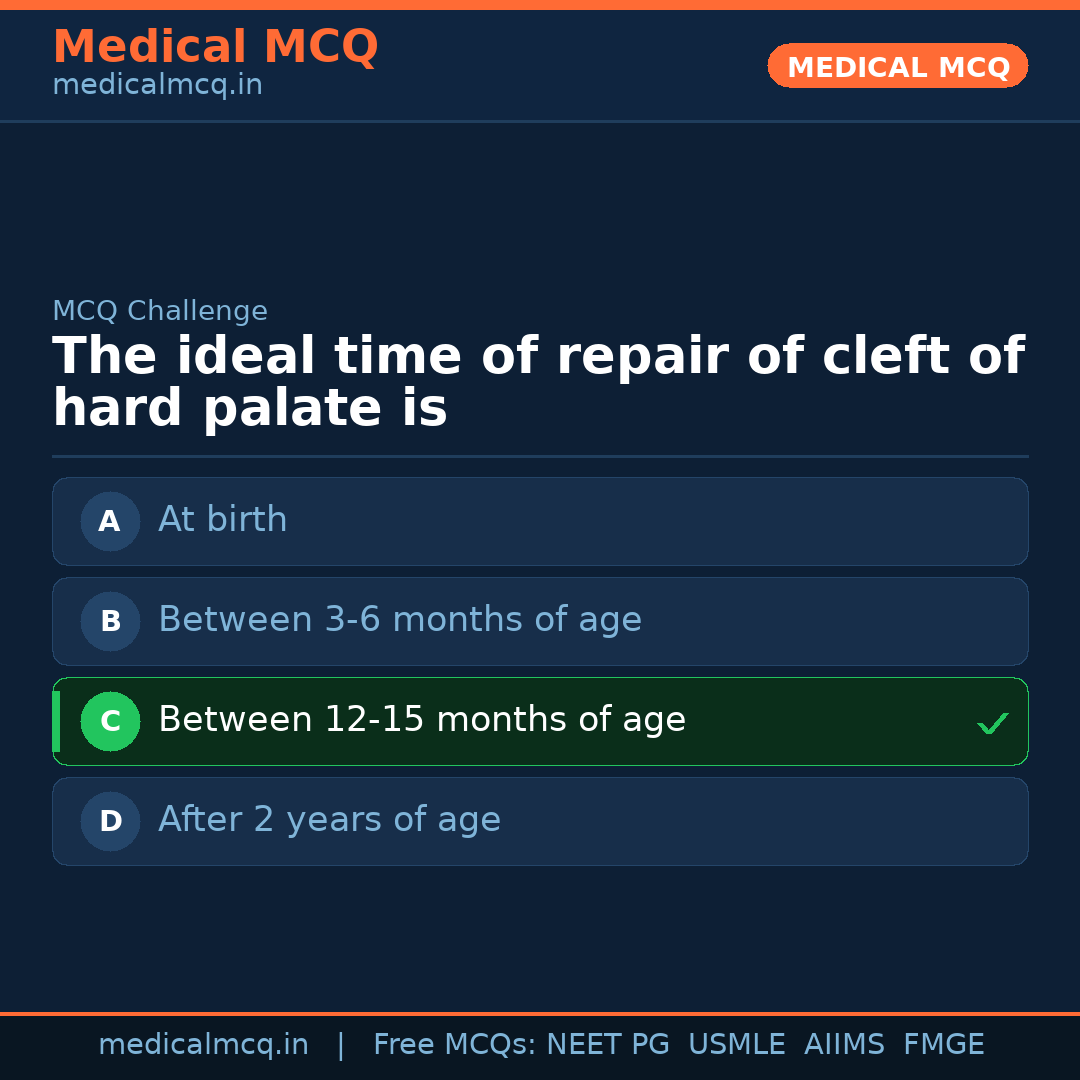
Task: Click the circular D badge icon
Action: (x=109, y=821)
